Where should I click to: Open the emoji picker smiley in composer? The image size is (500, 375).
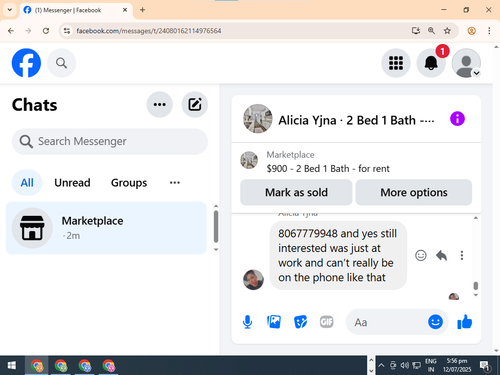pos(435,322)
